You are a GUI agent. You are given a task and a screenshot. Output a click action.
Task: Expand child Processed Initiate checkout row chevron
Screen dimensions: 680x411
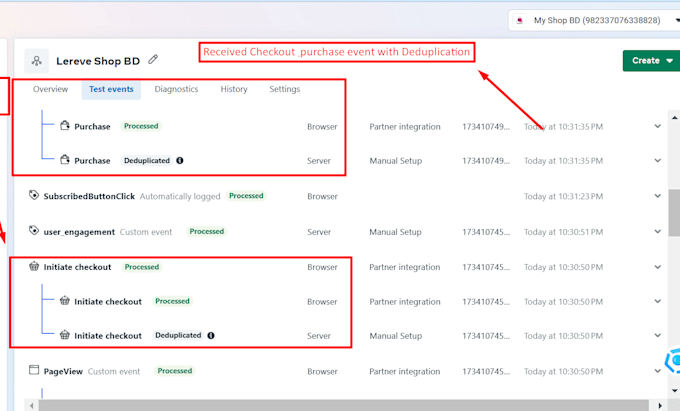[657, 301]
